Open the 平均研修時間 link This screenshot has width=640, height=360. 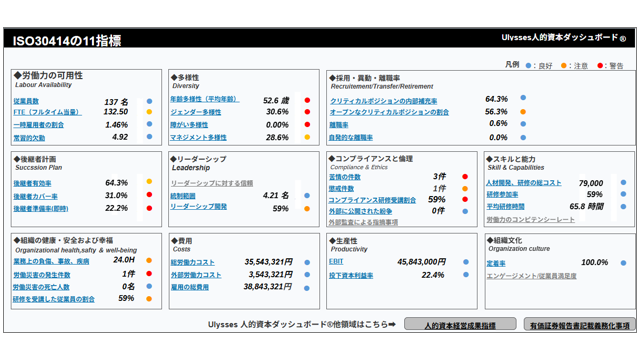point(505,207)
